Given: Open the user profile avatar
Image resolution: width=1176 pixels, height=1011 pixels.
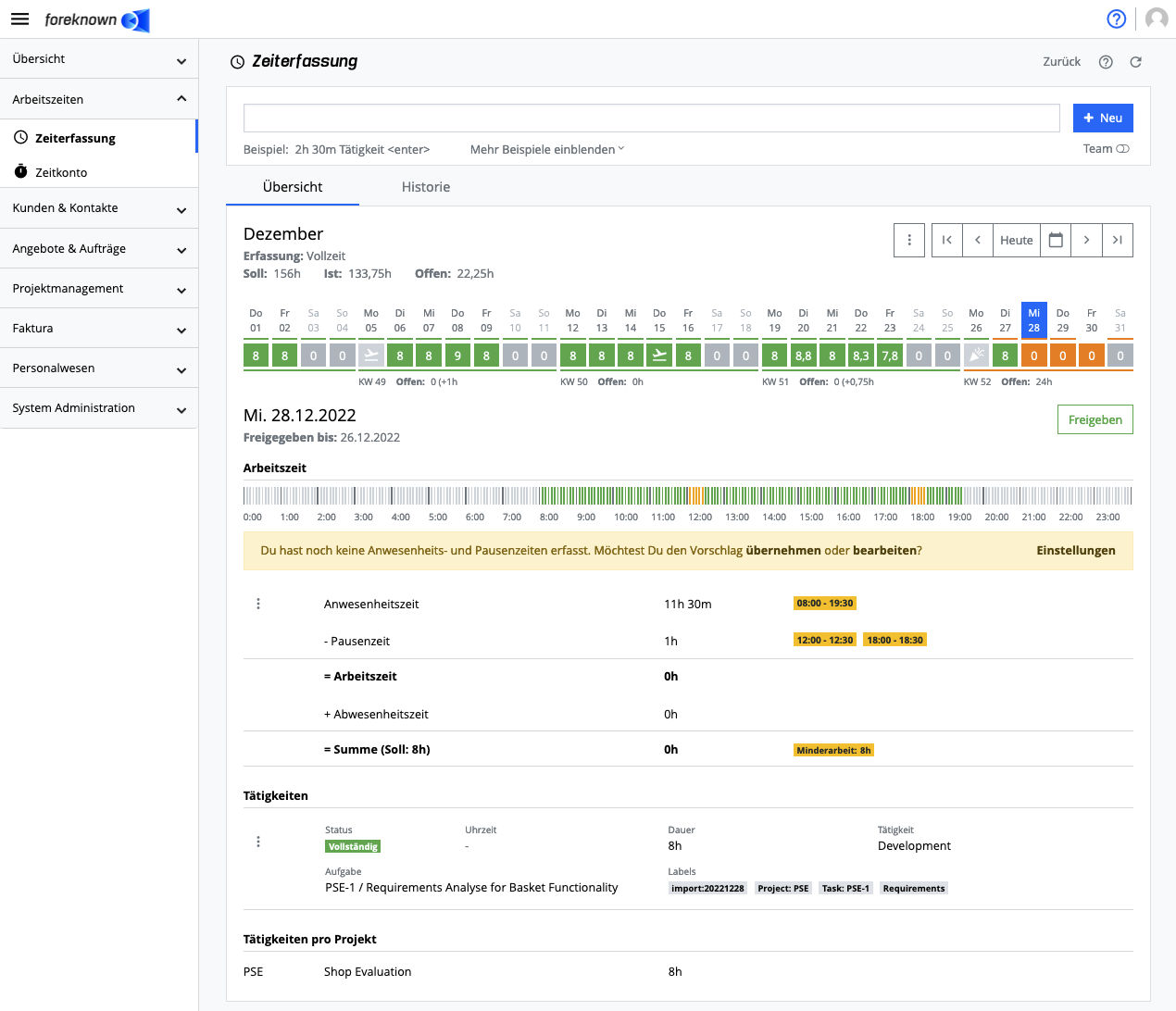Looking at the screenshot, I should [1157, 19].
